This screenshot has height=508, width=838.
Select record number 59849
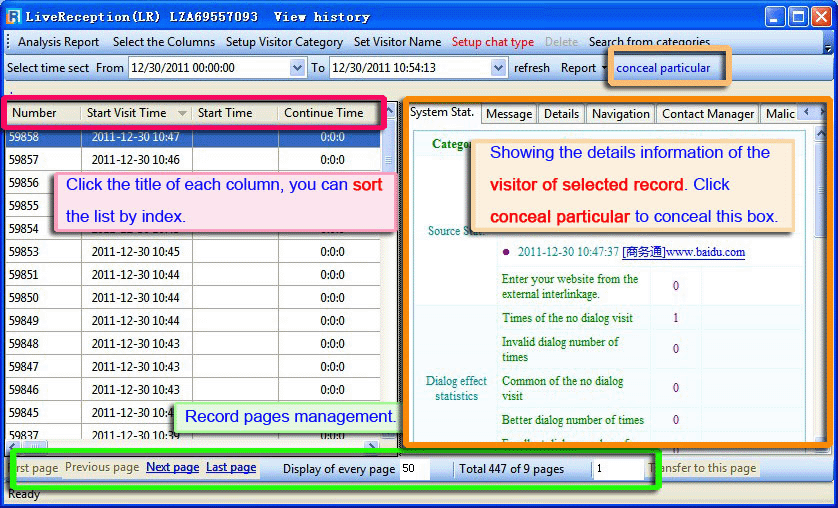tap(193, 321)
